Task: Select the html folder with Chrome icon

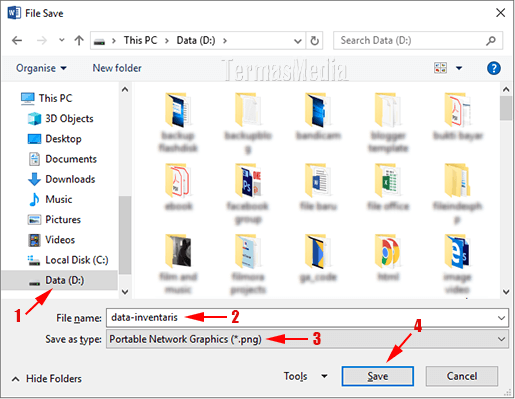Action: (x=388, y=258)
